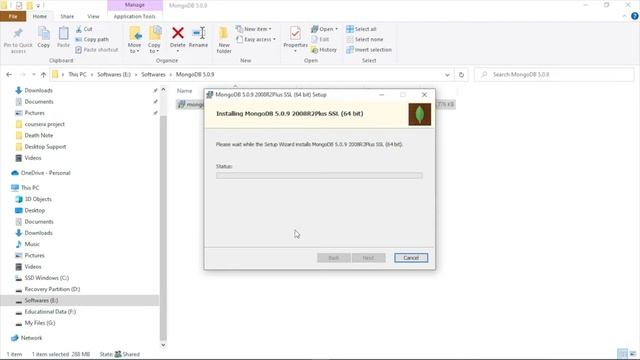Refresh the MongoDB 5.0.9 folder
The width and height of the screenshot is (640, 360).
tap(461, 75)
